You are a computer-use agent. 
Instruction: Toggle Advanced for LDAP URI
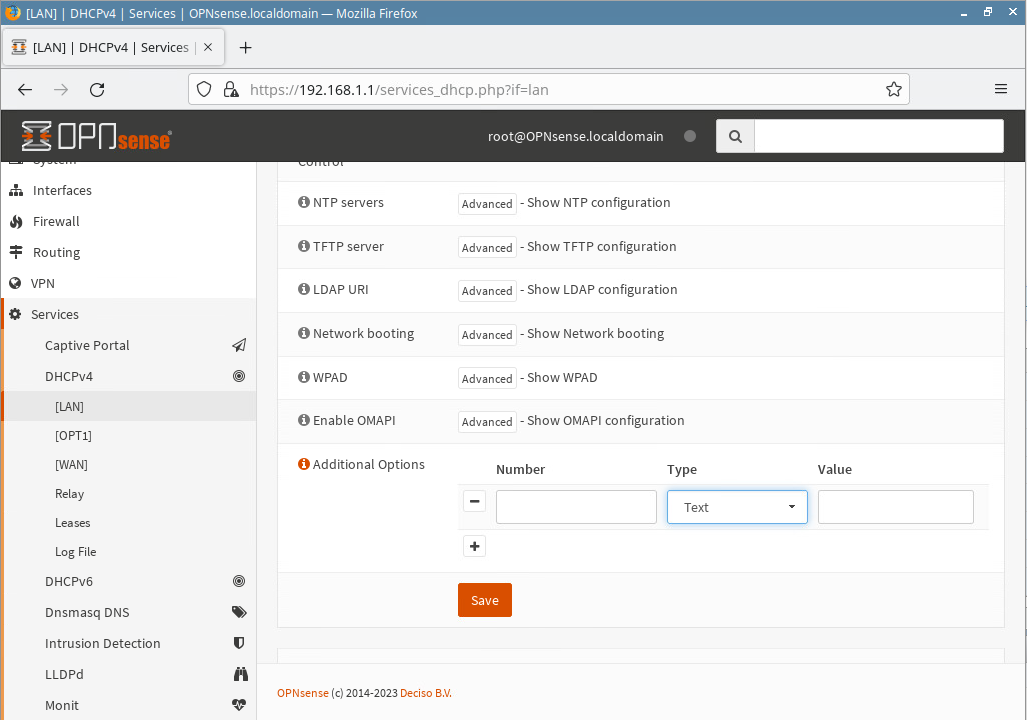(487, 291)
